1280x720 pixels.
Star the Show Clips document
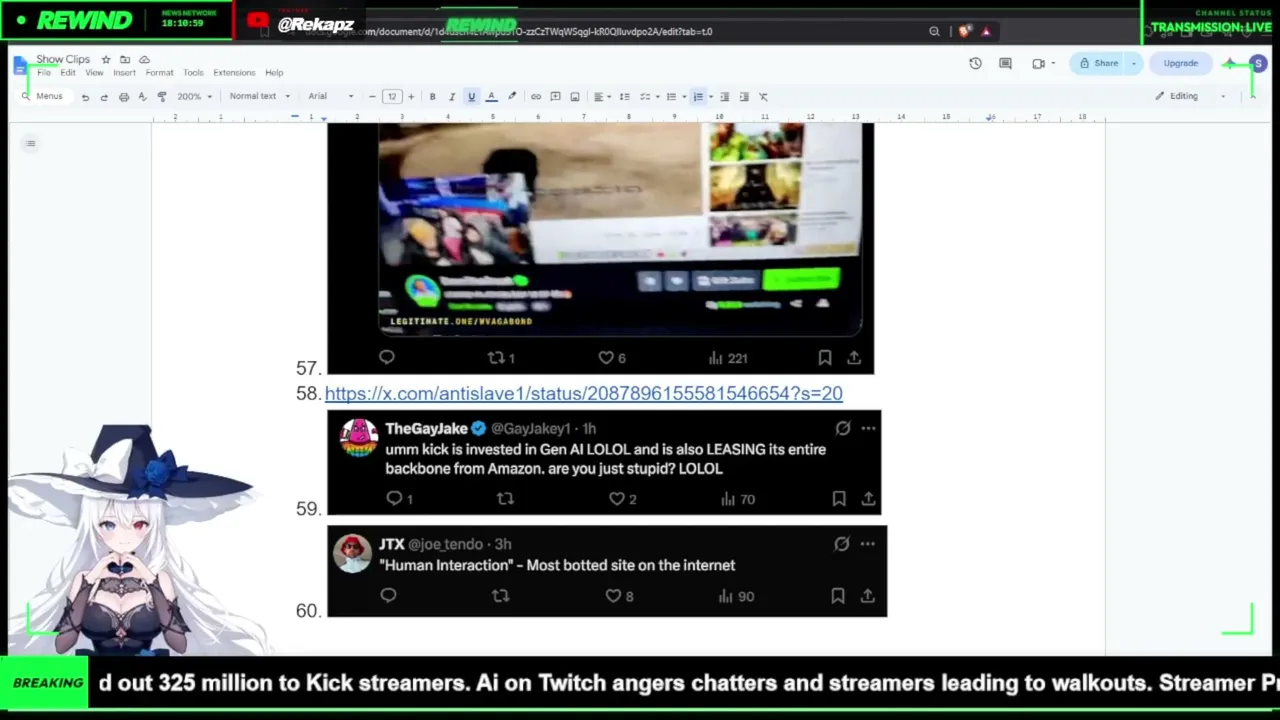pos(106,60)
